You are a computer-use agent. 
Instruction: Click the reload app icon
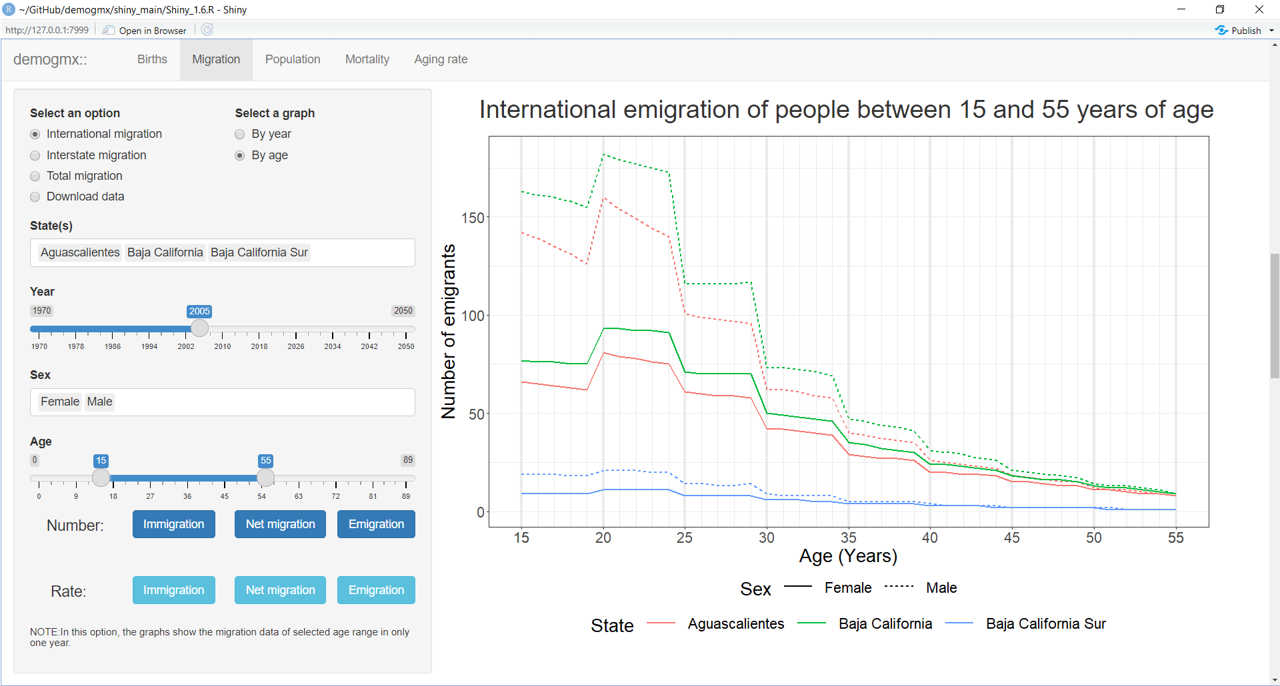[x=207, y=30]
